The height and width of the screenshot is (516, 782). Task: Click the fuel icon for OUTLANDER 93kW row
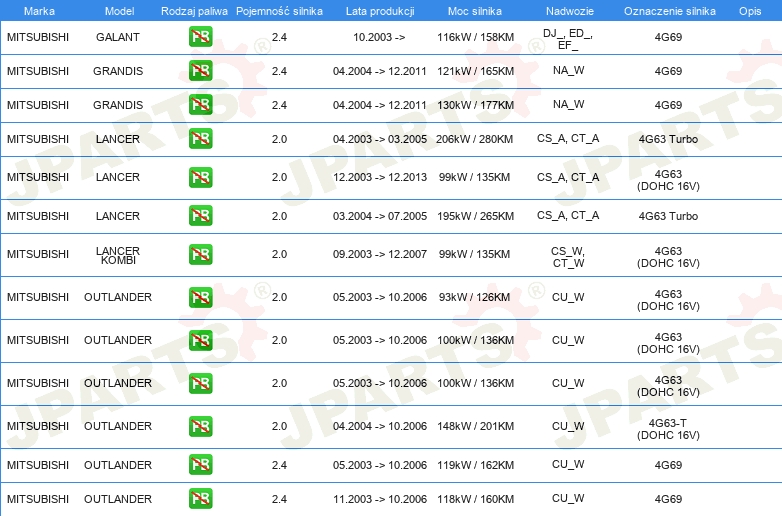point(200,297)
